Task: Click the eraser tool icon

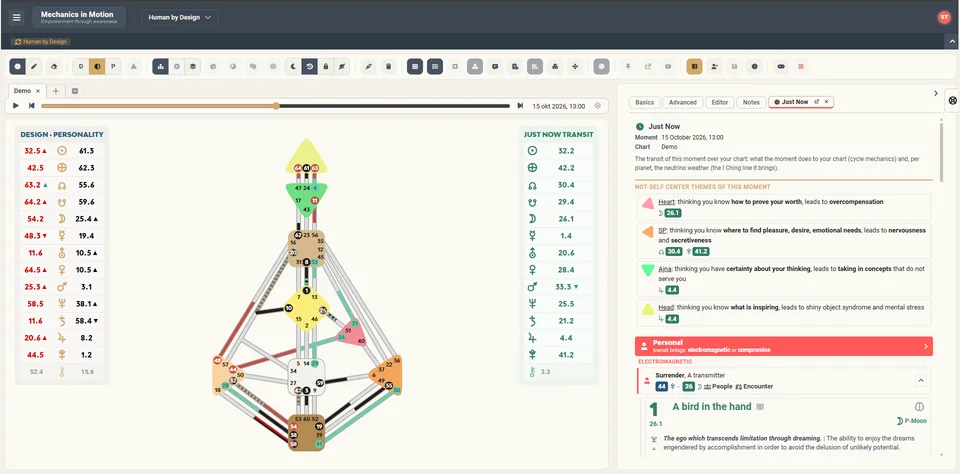Action: (54, 66)
